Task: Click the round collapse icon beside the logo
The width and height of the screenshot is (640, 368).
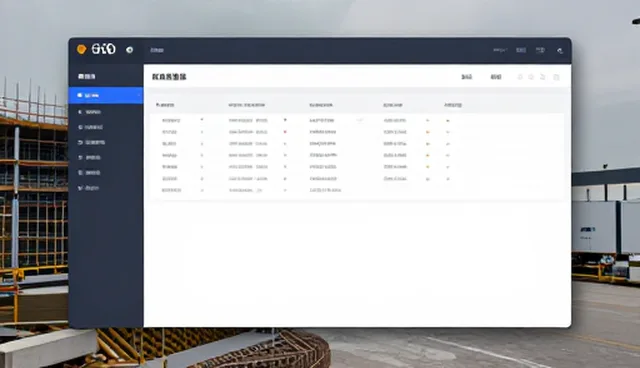Action: click(x=129, y=50)
